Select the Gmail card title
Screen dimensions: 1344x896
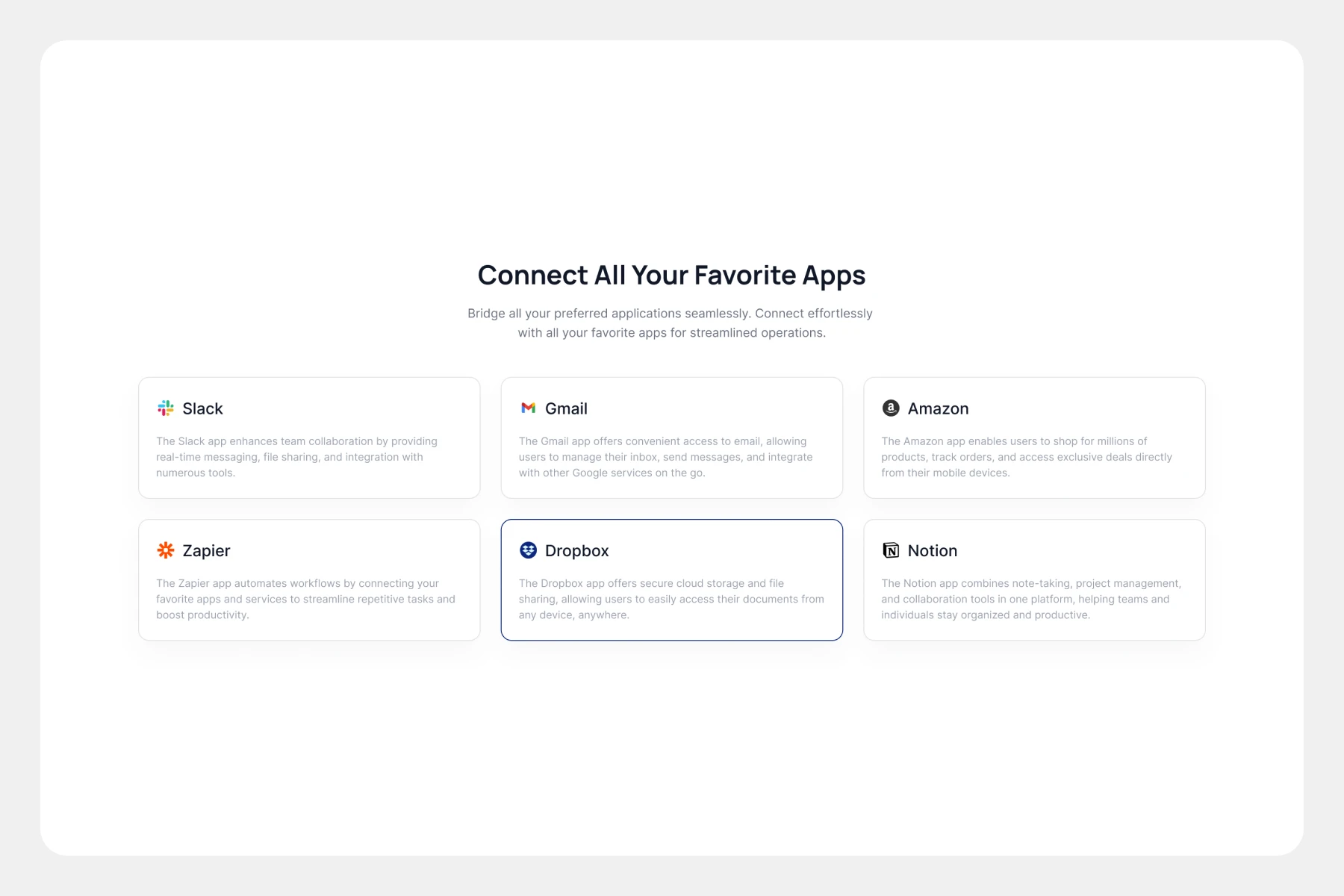click(x=566, y=408)
